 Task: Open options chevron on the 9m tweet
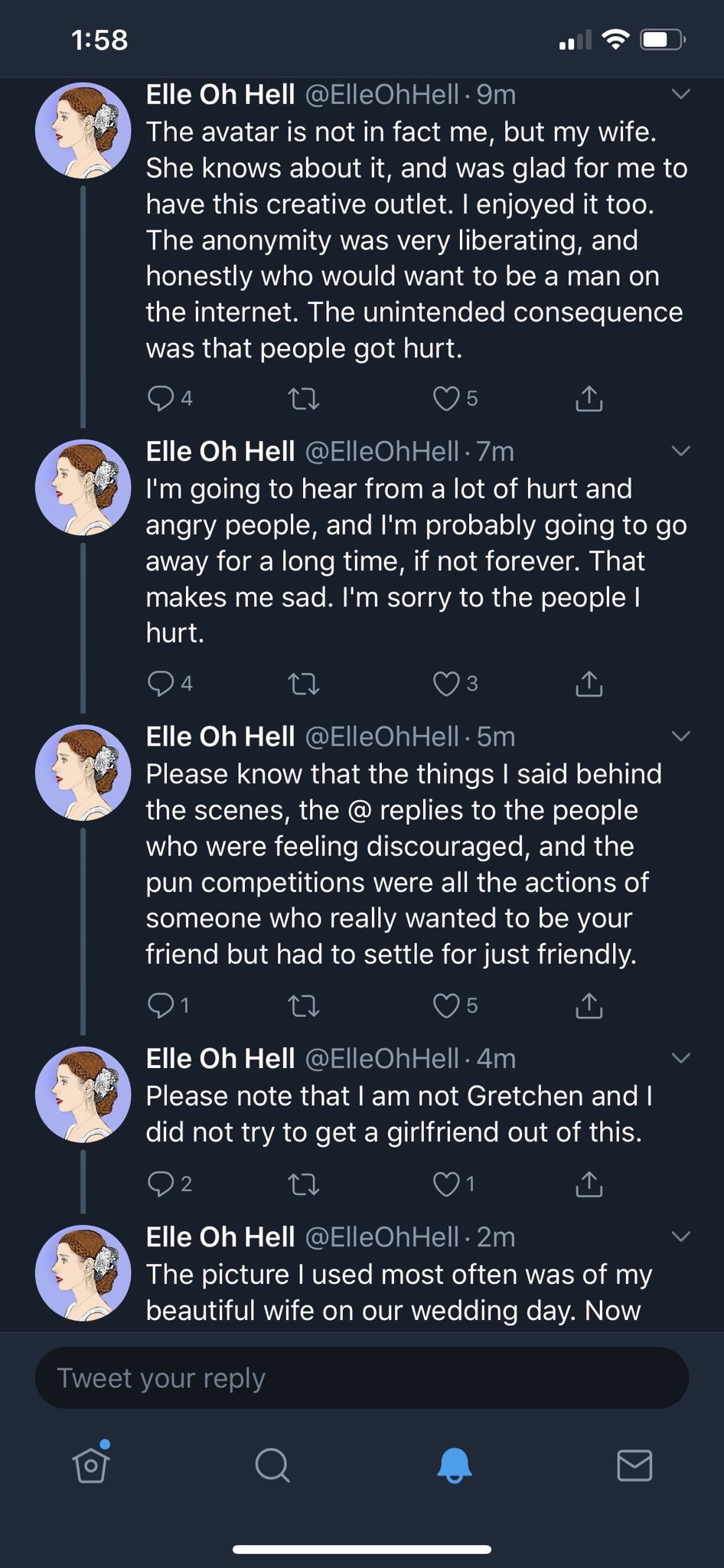(x=680, y=94)
